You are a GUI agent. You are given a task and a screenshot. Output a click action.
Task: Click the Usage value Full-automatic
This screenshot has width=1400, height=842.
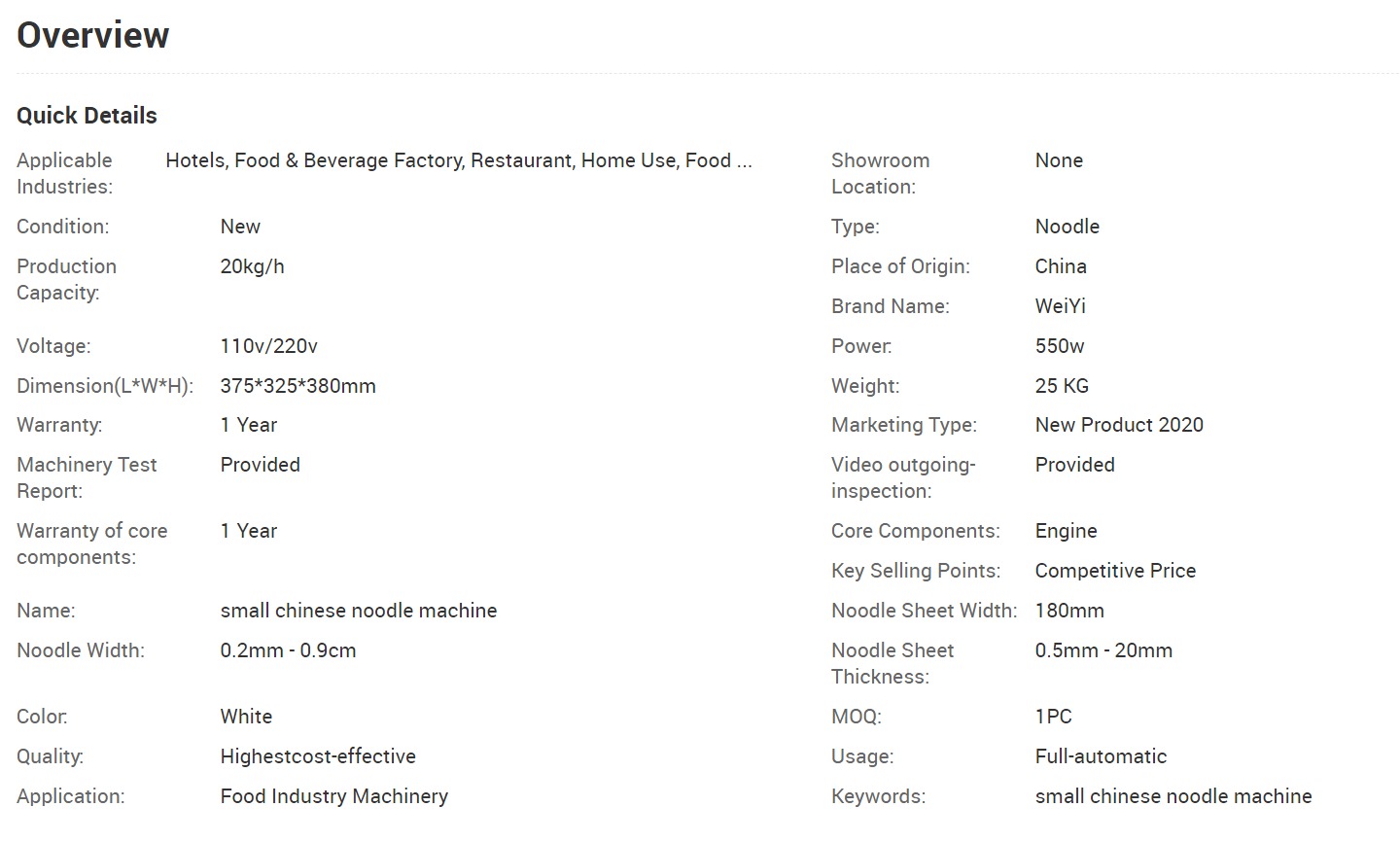point(1101,756)
